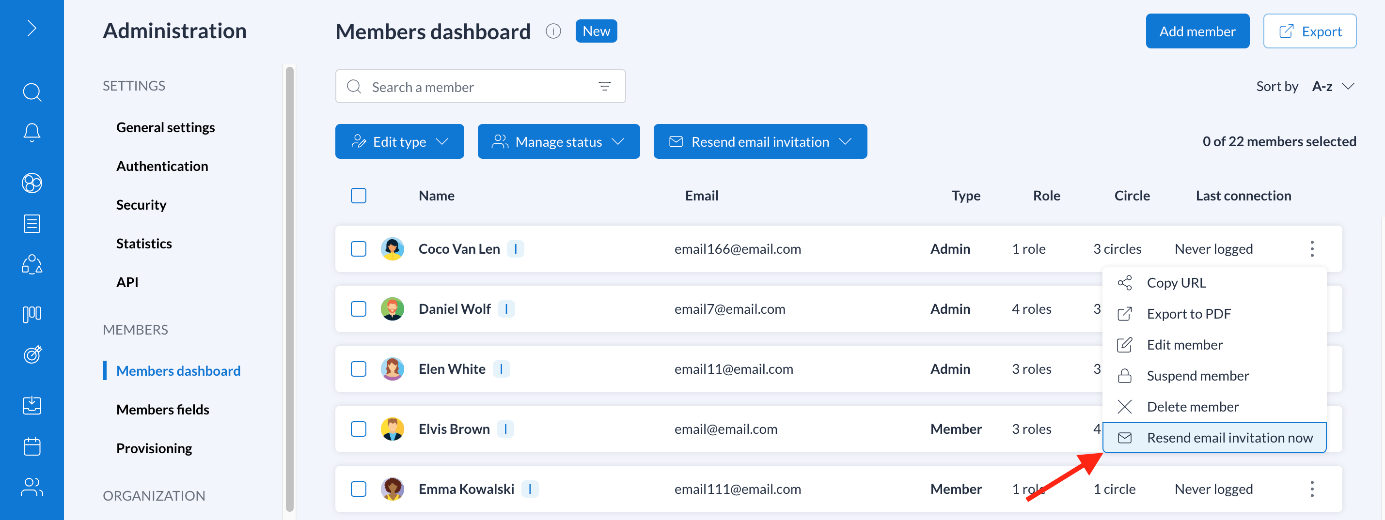The width and height of the screenshot is (1385, 520).
Task: Open General settings in Administration
Action: (166, 127)
